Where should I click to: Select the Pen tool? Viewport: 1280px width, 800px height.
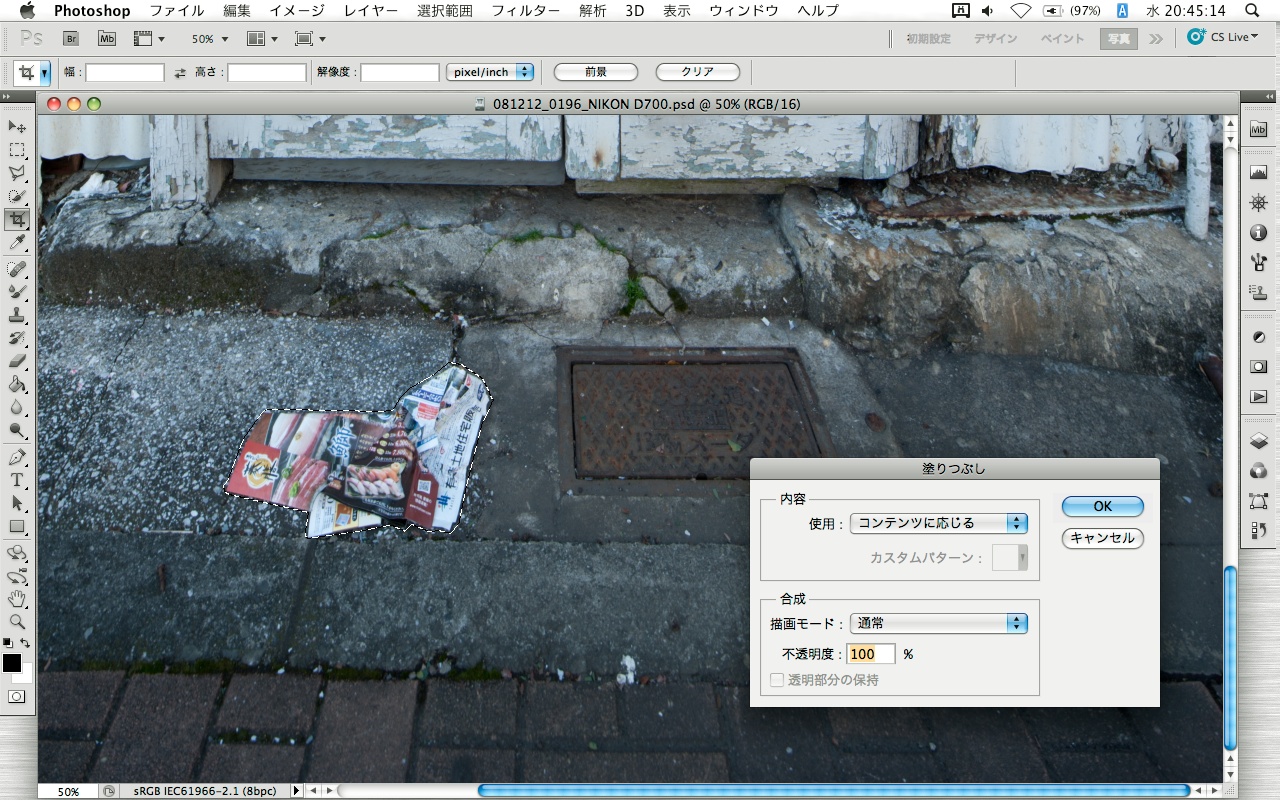pos(18,457)
